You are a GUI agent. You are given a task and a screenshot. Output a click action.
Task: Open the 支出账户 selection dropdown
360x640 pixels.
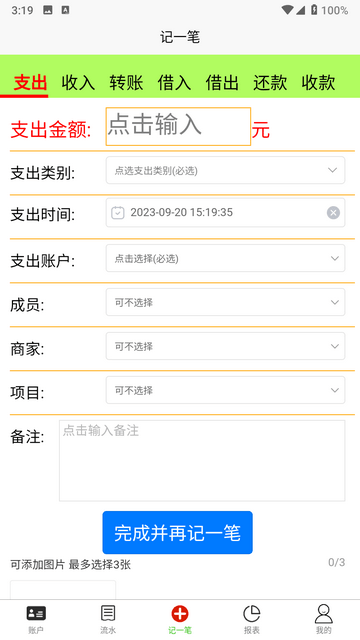point(225,258)
